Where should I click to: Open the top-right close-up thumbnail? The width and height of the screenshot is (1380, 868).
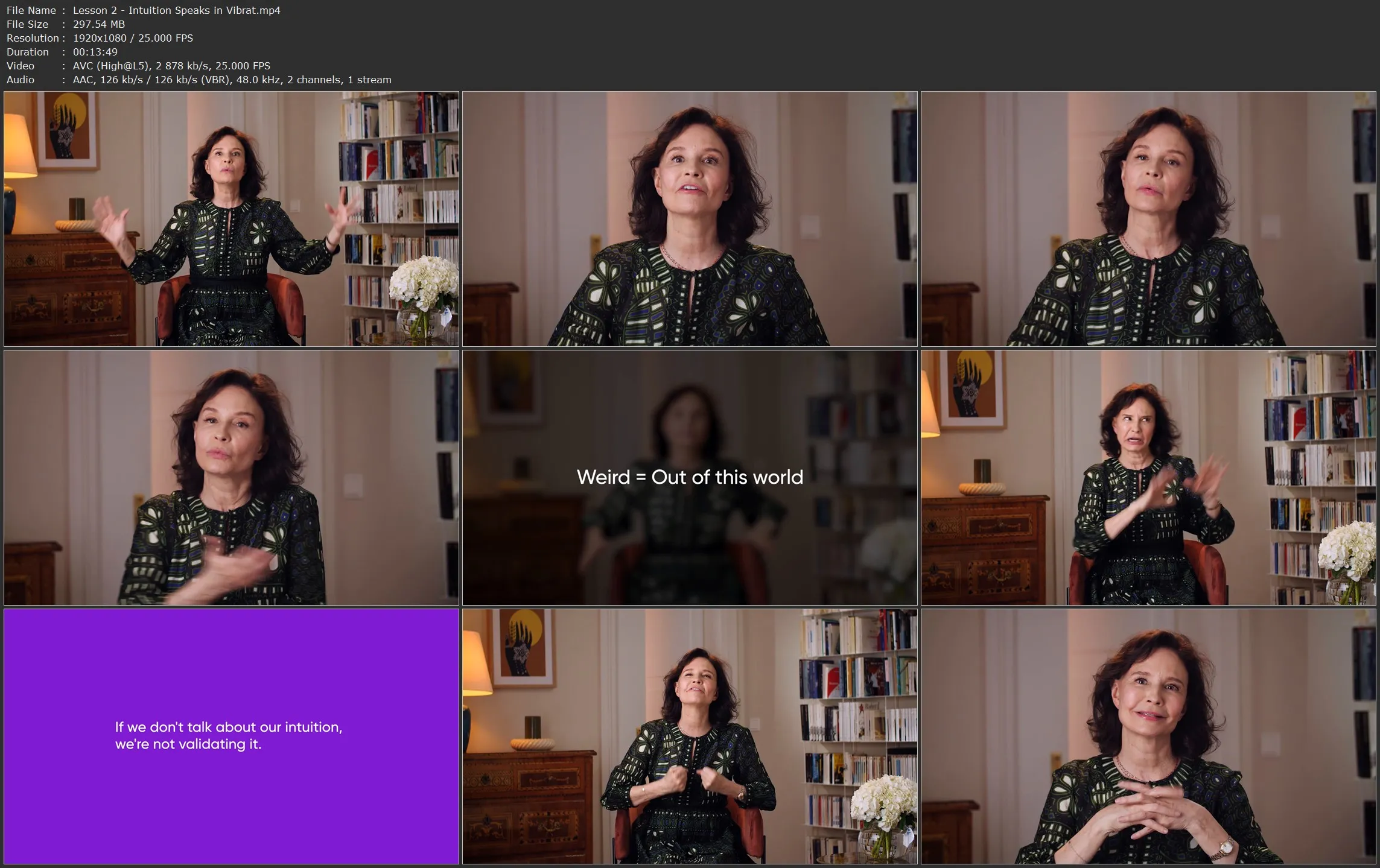(x=1148, y=219)
